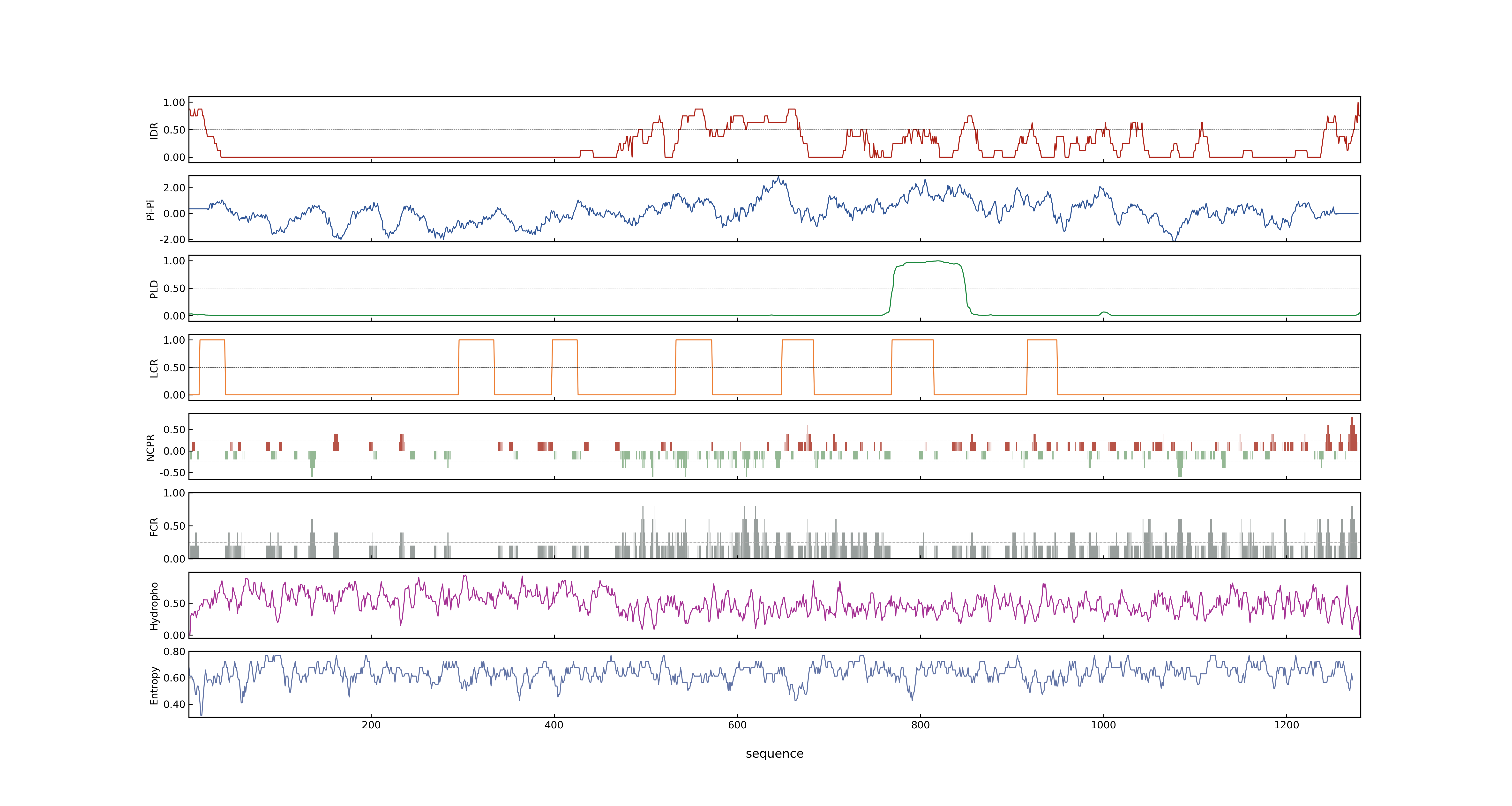The height and width of the screenshot is (806, 1512).
Task: Click the 200 x-axis tick label
Action: 371,725
